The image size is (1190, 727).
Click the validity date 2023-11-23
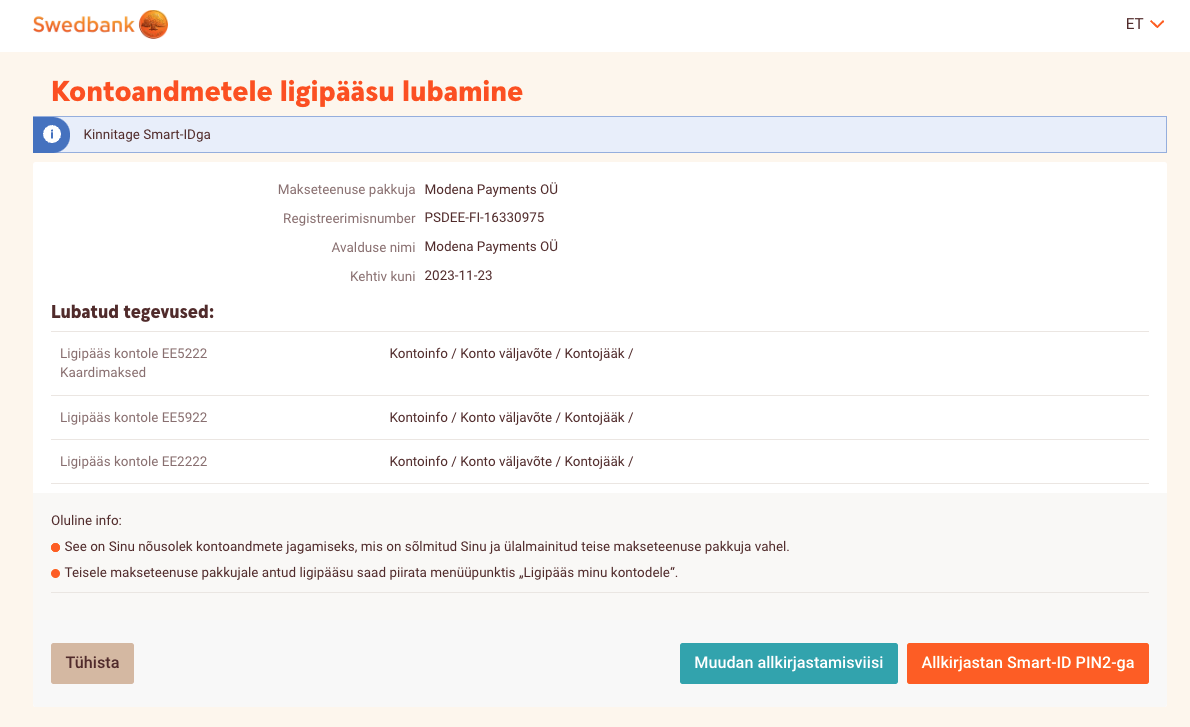(x=459, y=275)
